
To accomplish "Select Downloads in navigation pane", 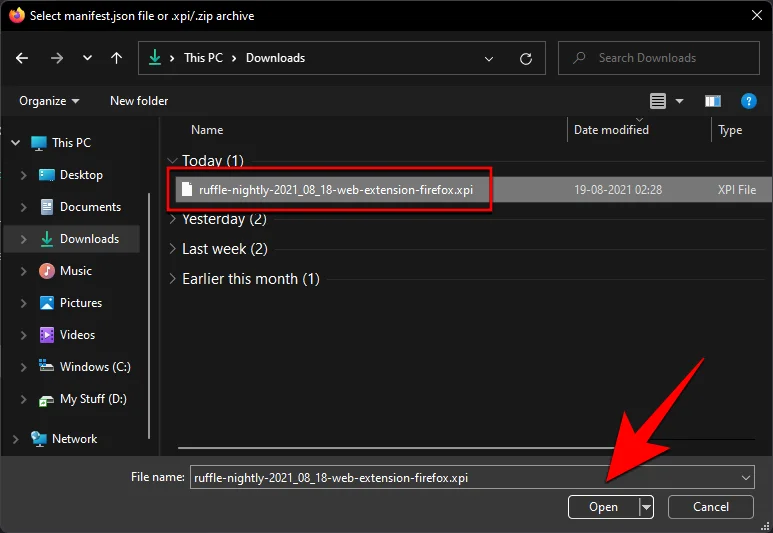I will pos(89,239).
